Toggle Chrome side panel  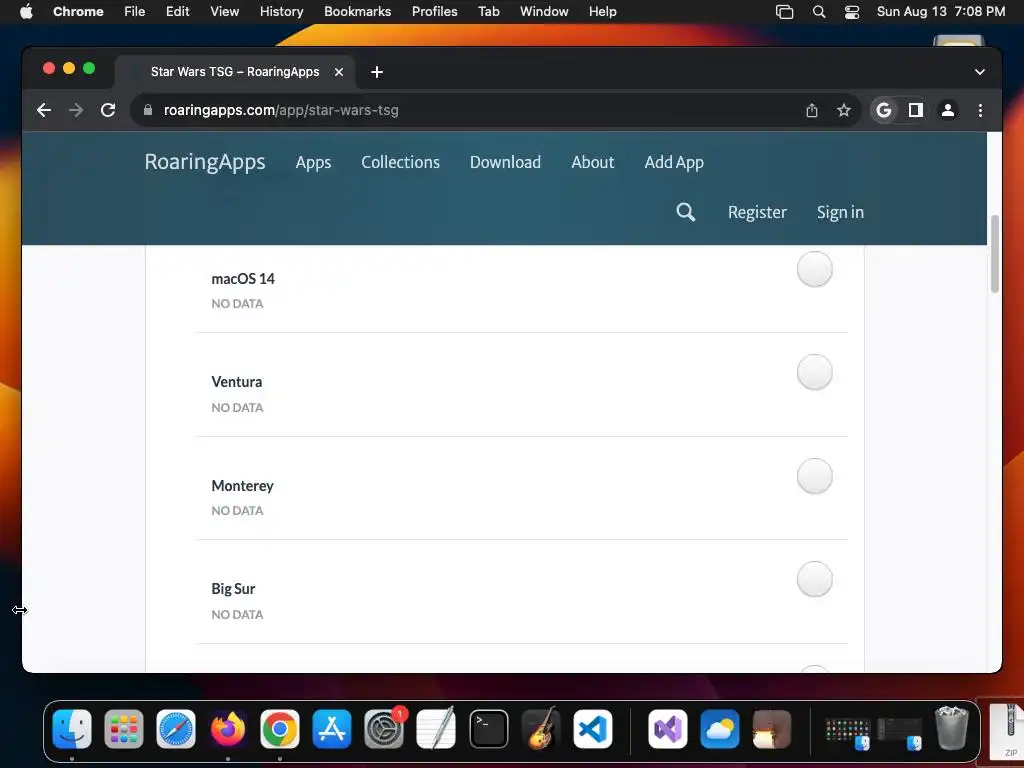916,110
